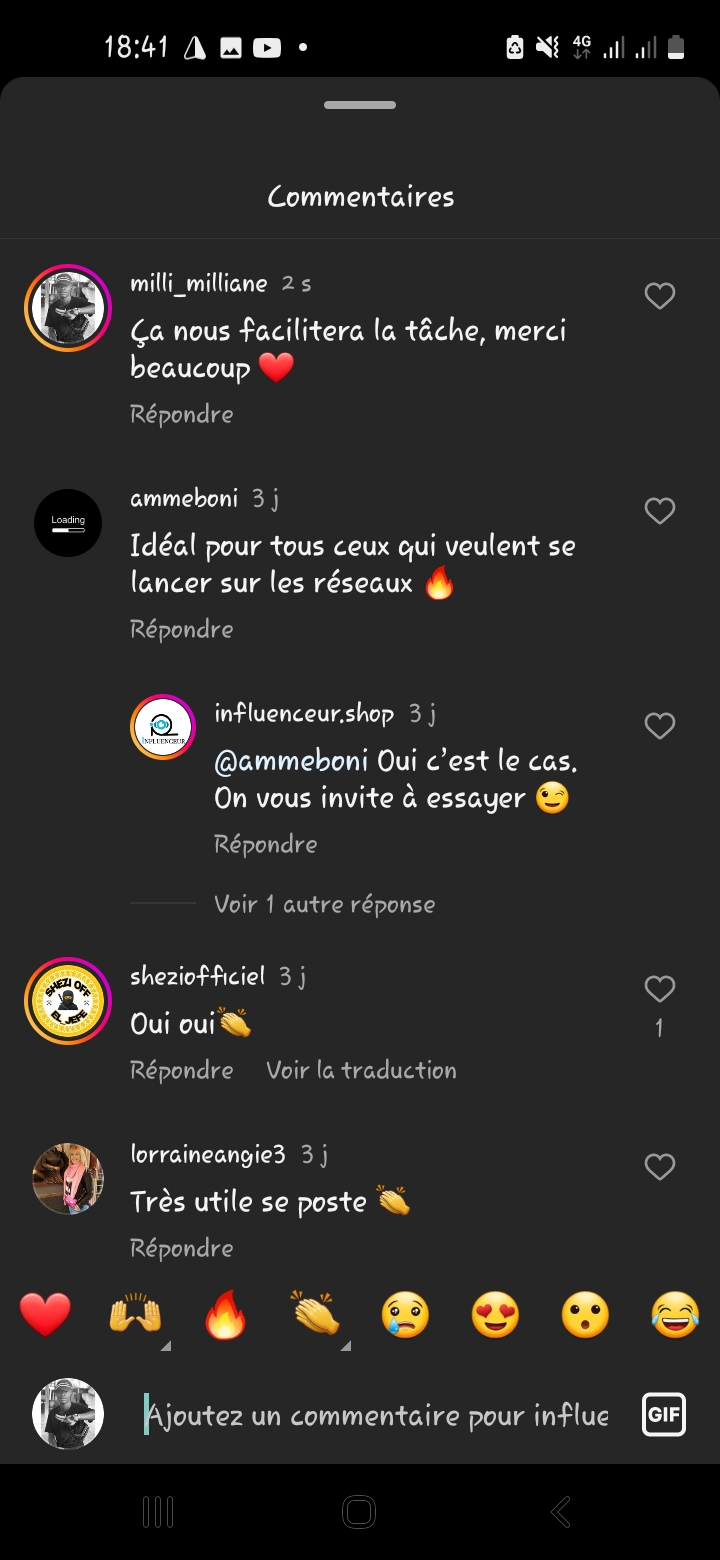Image resolution: width=720 pixels, height=1560 pixels.
Task: Tap the comments sheet drag handle
Action: tap(360, 105)
